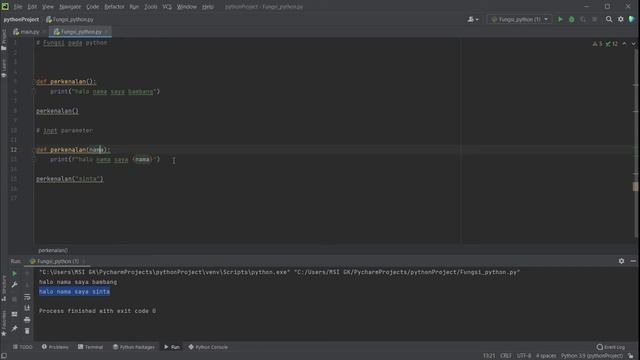The width and height of the screenshot is (640, 360).
Task: Click the cursor position indicator in status bar
Action: click(x=489, y=356)
